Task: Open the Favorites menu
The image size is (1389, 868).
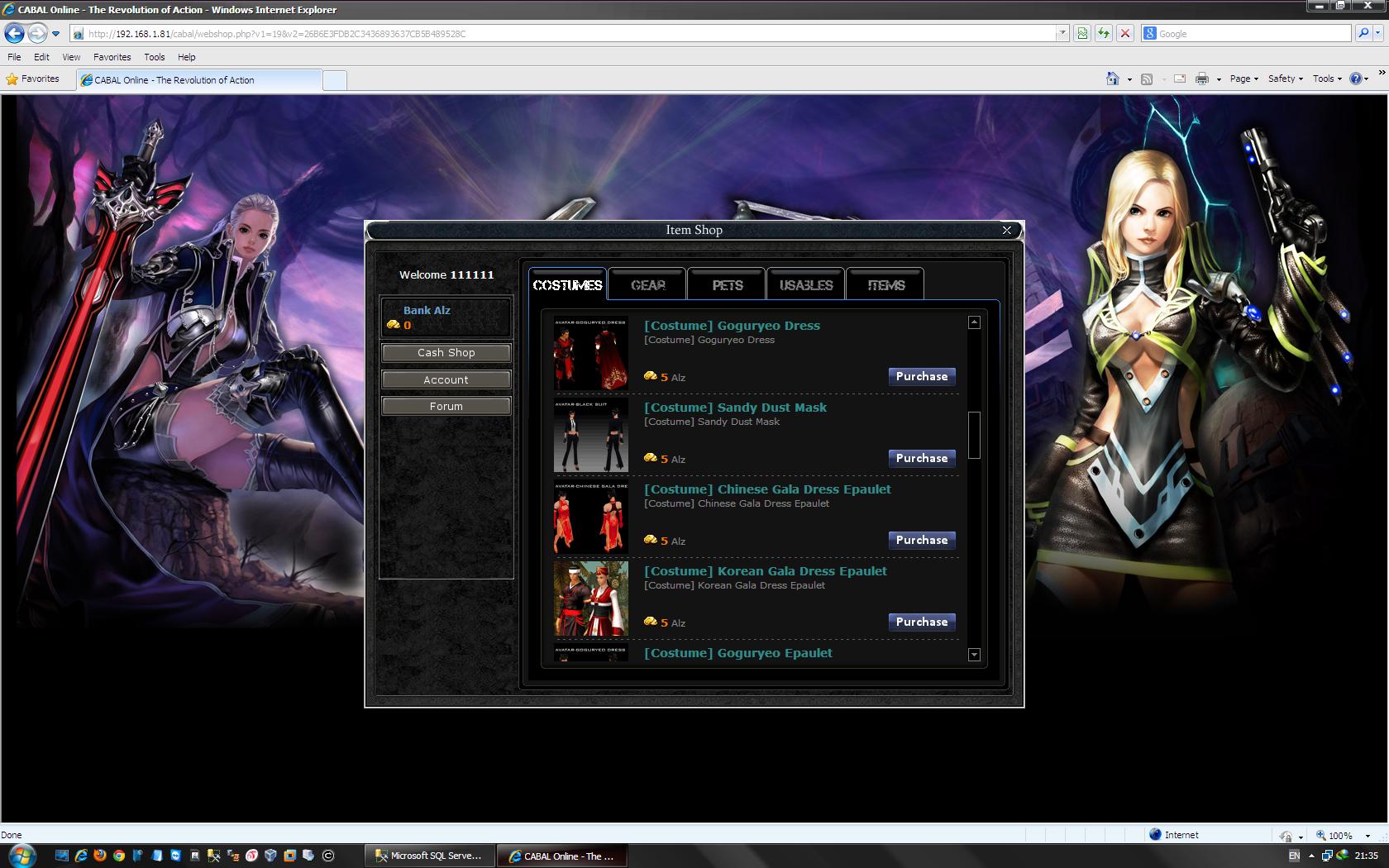Action: (x=112, y=57)
